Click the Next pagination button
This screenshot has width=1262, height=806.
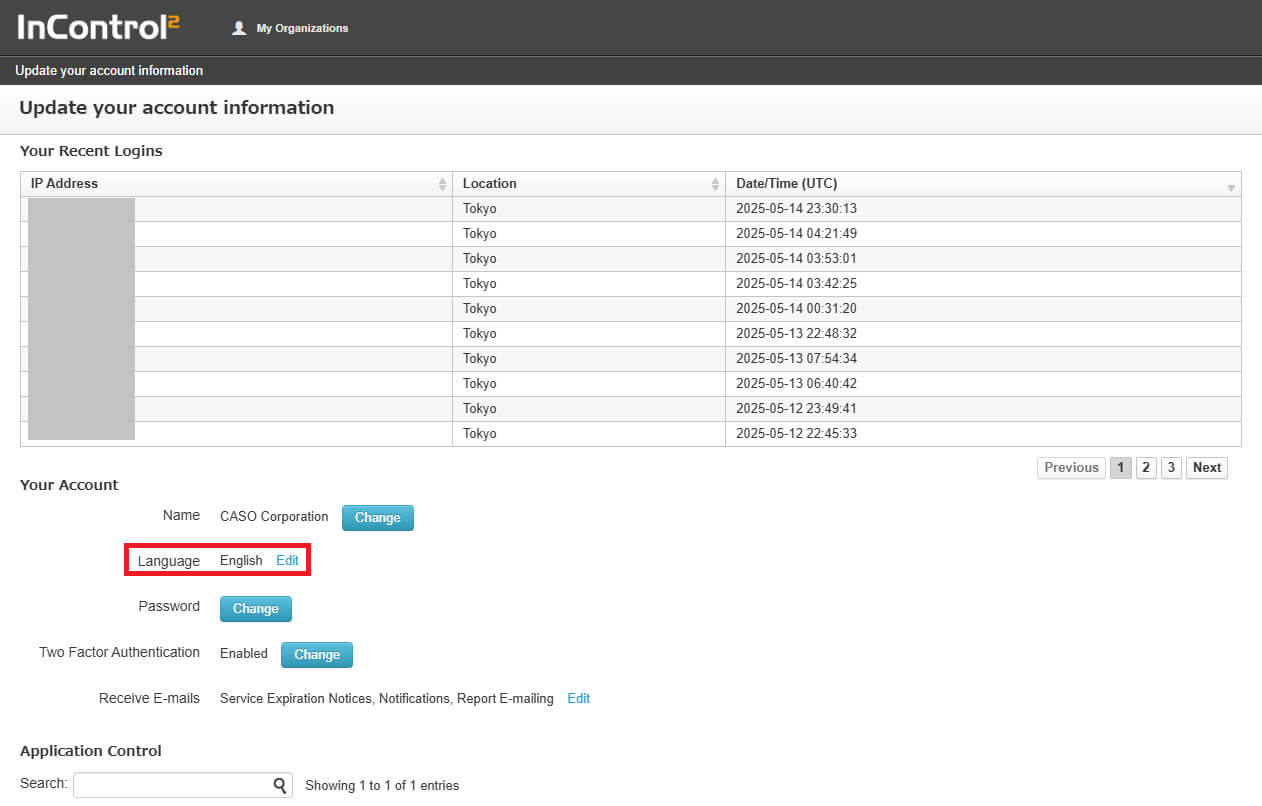click(1206, 467)
